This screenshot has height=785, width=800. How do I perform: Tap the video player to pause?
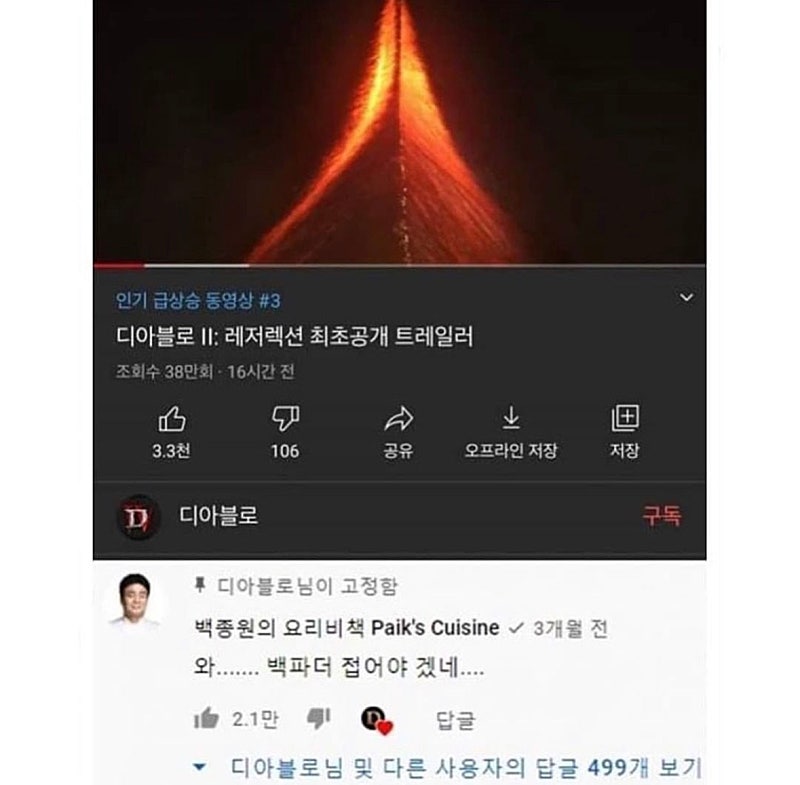click(399, 131)
